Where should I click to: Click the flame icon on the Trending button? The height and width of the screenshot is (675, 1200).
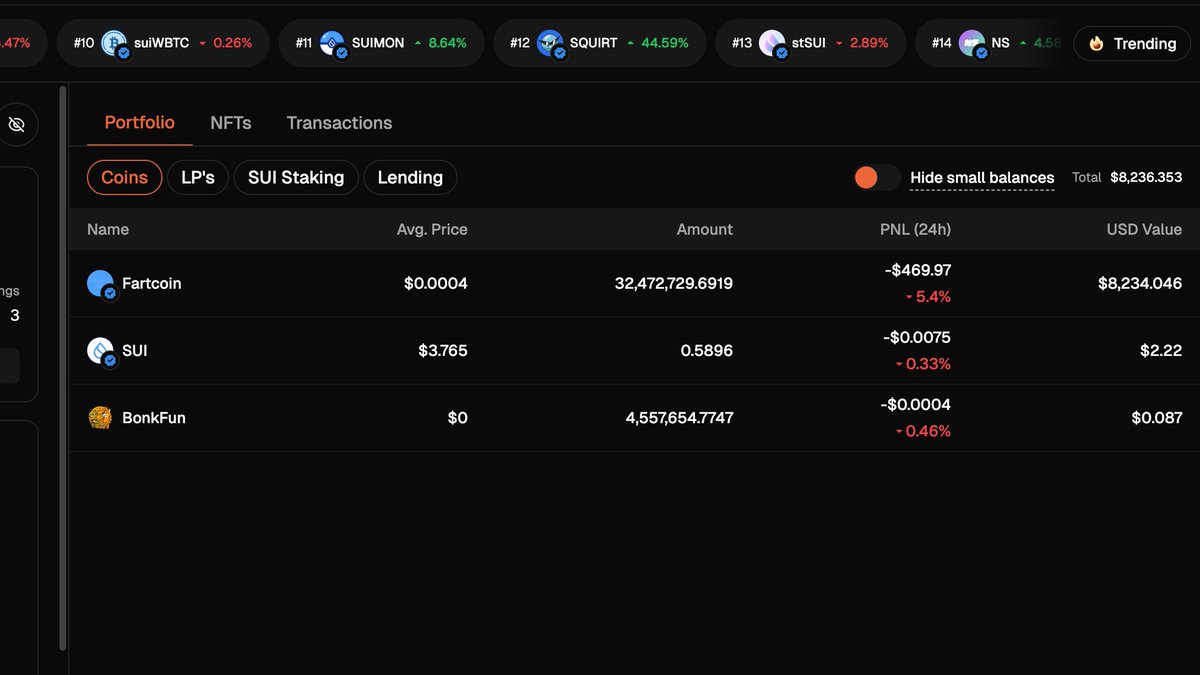[x=1096, y=43]
